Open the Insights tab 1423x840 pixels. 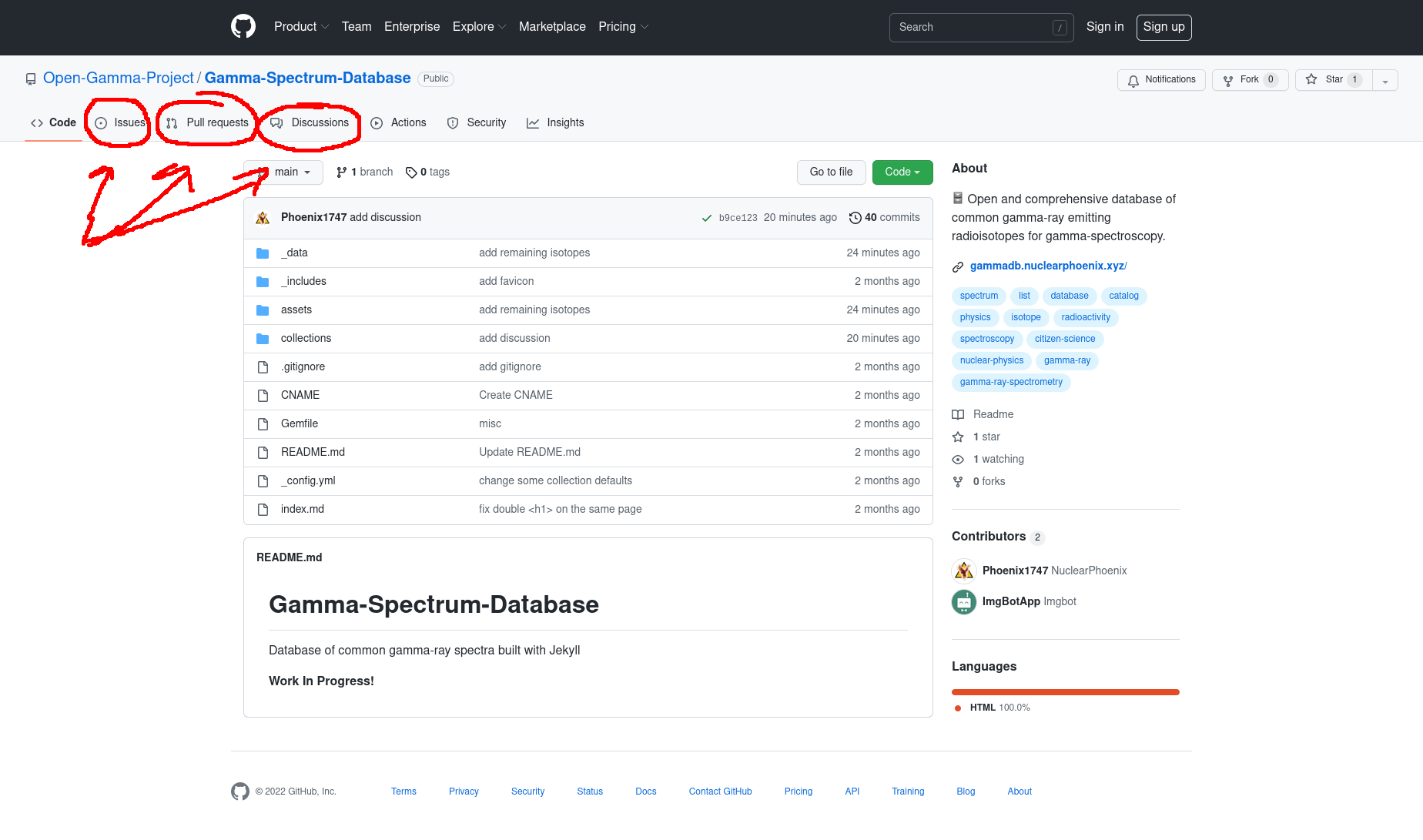coord(555,123)
